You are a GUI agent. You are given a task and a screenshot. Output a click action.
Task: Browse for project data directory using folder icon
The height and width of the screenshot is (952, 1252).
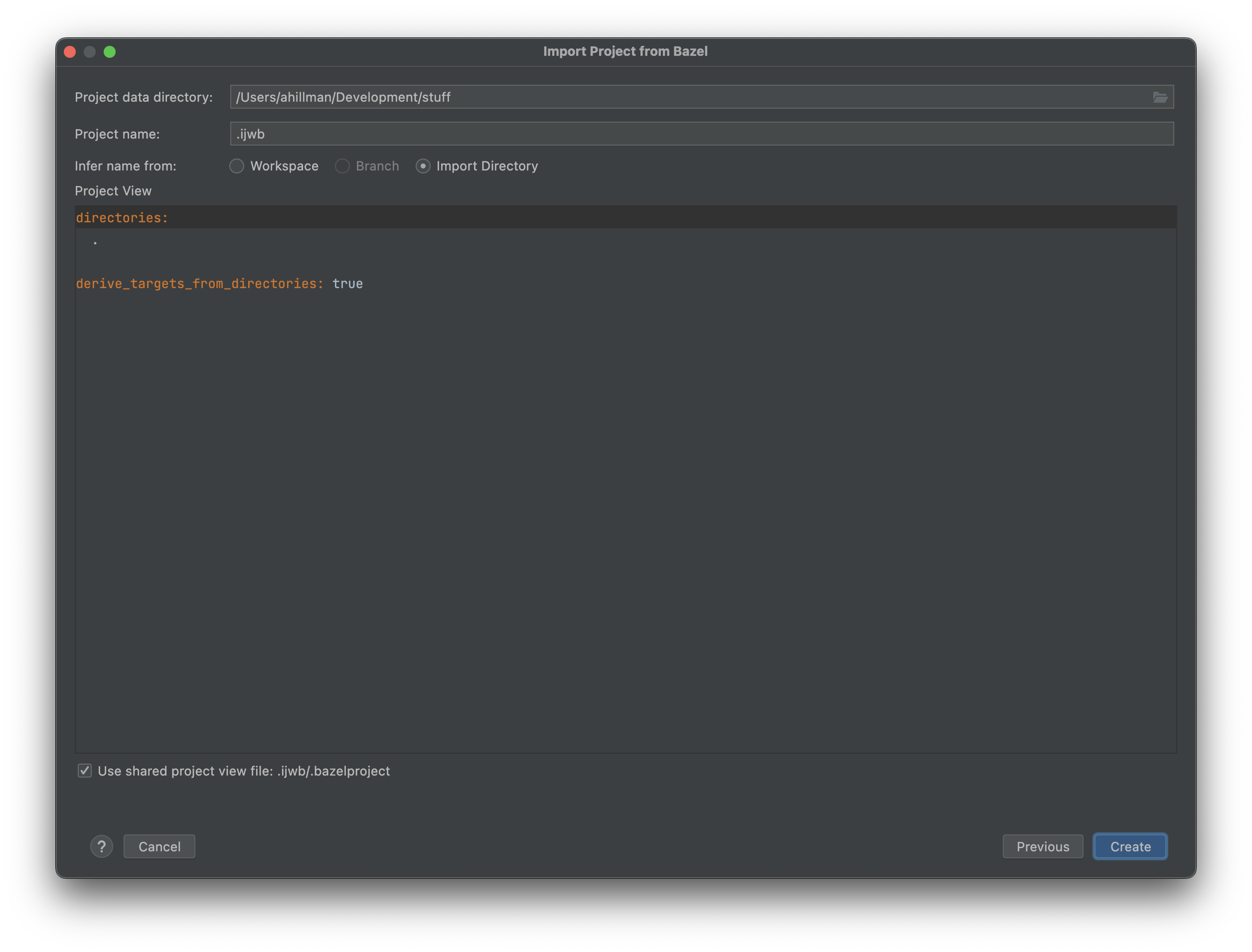click(1160, 96)
